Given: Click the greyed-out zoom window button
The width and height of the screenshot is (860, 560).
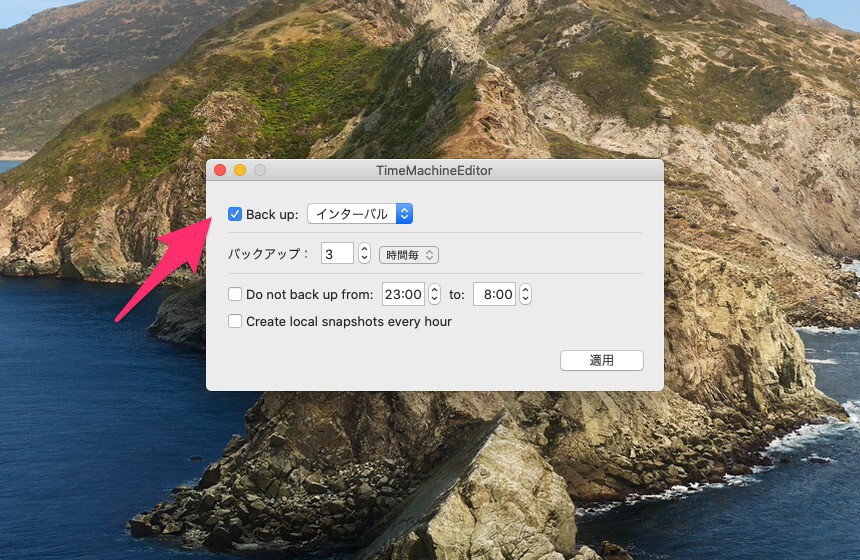Looking at the screenshot, I should 260,171.
